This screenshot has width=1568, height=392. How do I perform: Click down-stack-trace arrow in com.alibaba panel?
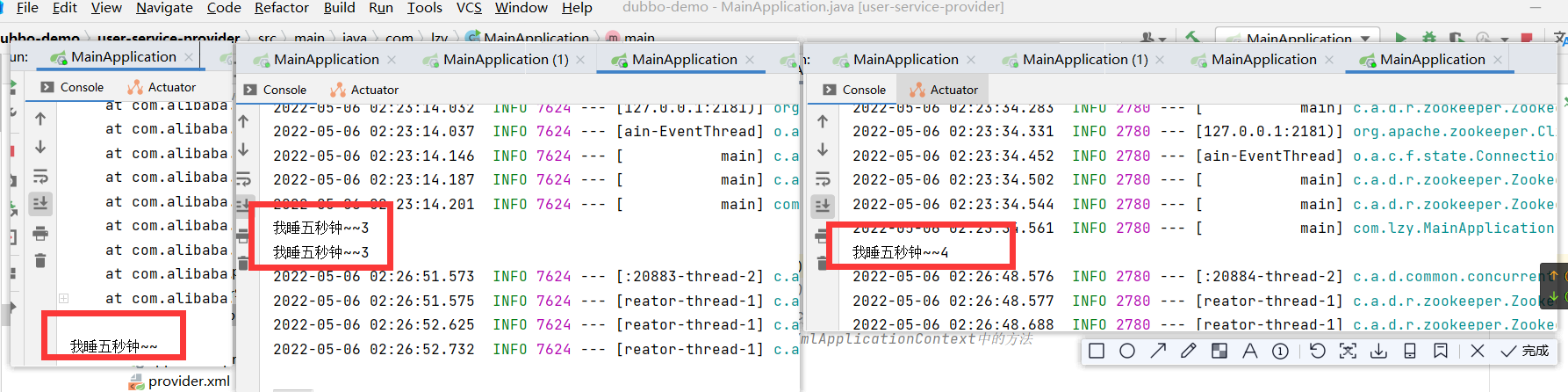[x=40, y=147]
